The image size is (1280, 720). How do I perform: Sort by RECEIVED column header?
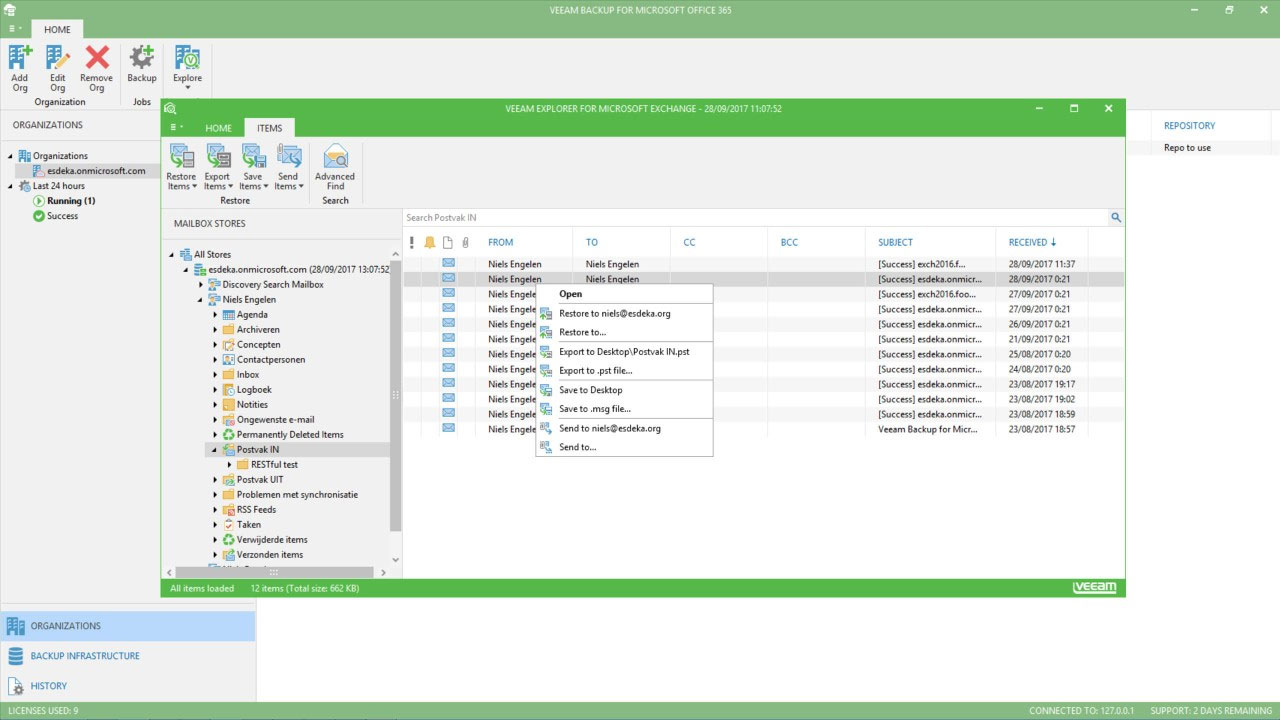[1032, 242]
